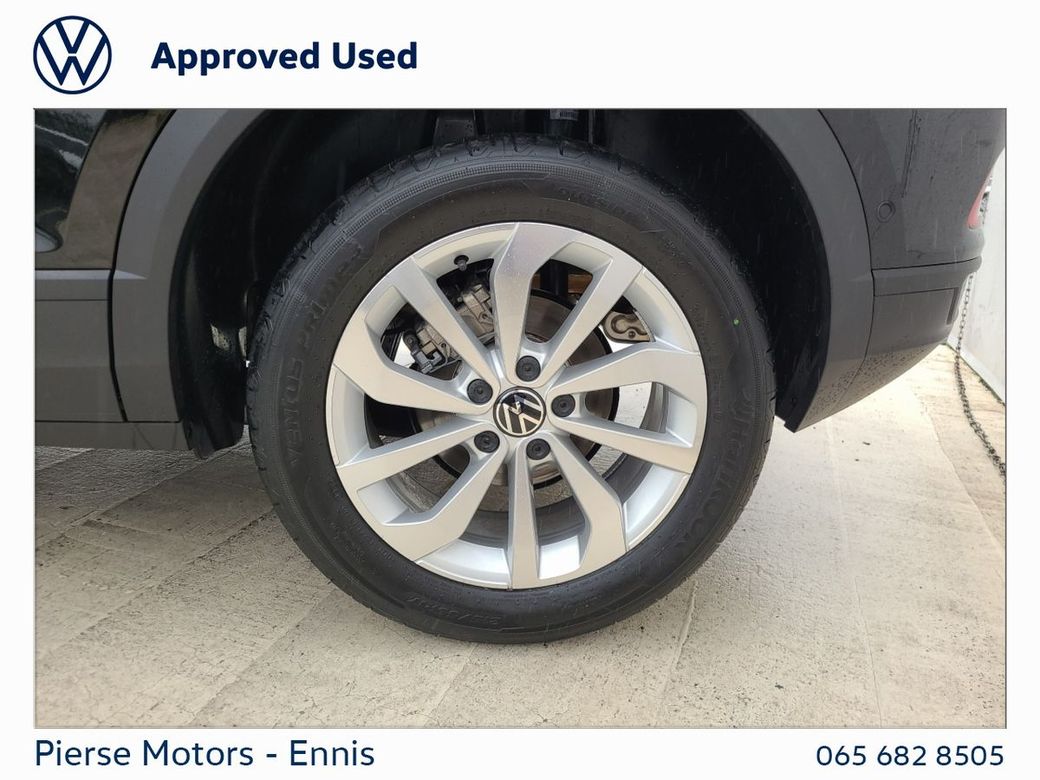Select the "Approved Used" heading text
This screenshot has height=780, width=1040.
pyautogui.click(x=284, y=56)
